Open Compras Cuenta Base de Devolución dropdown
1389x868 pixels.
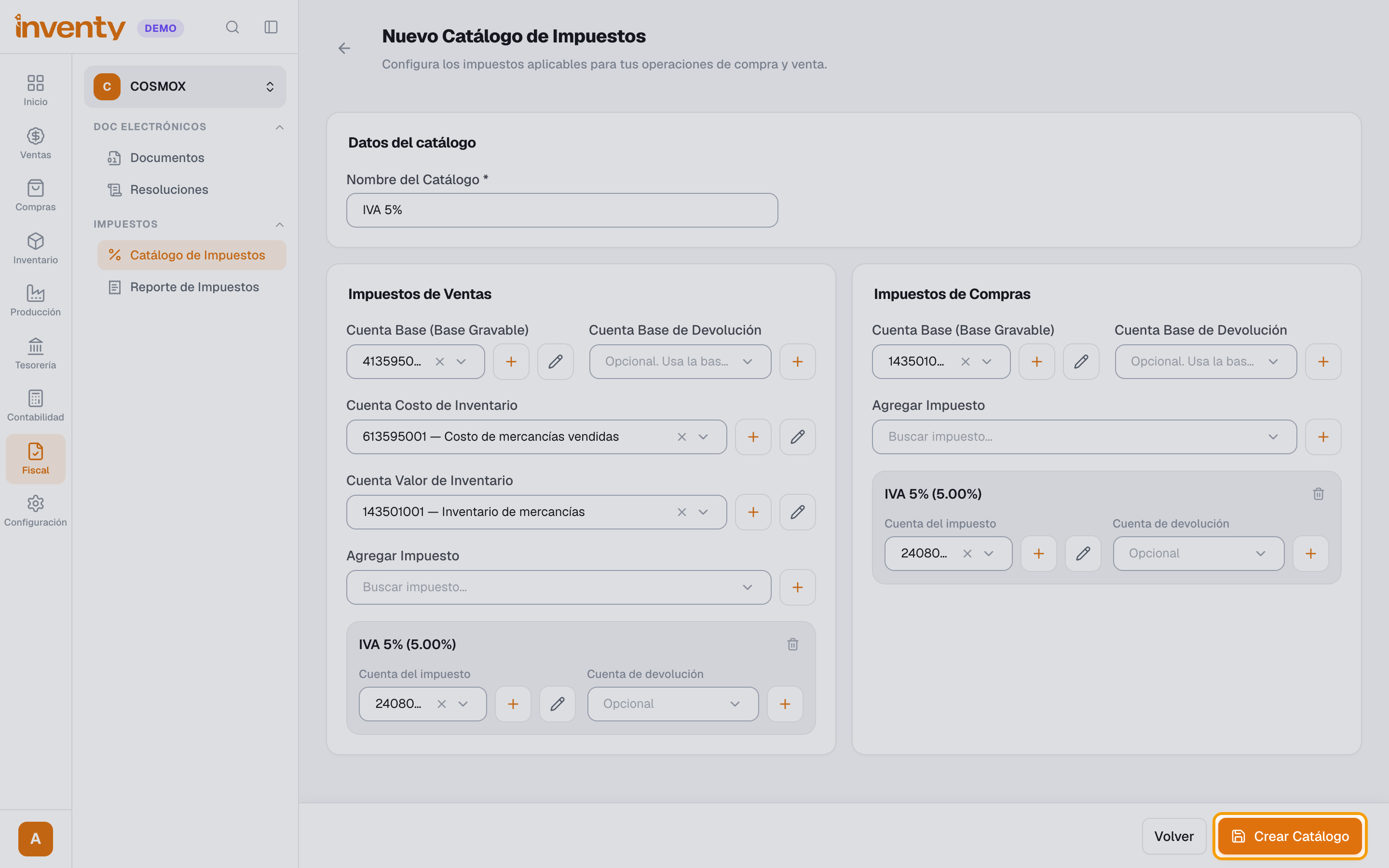(1205, 362)
